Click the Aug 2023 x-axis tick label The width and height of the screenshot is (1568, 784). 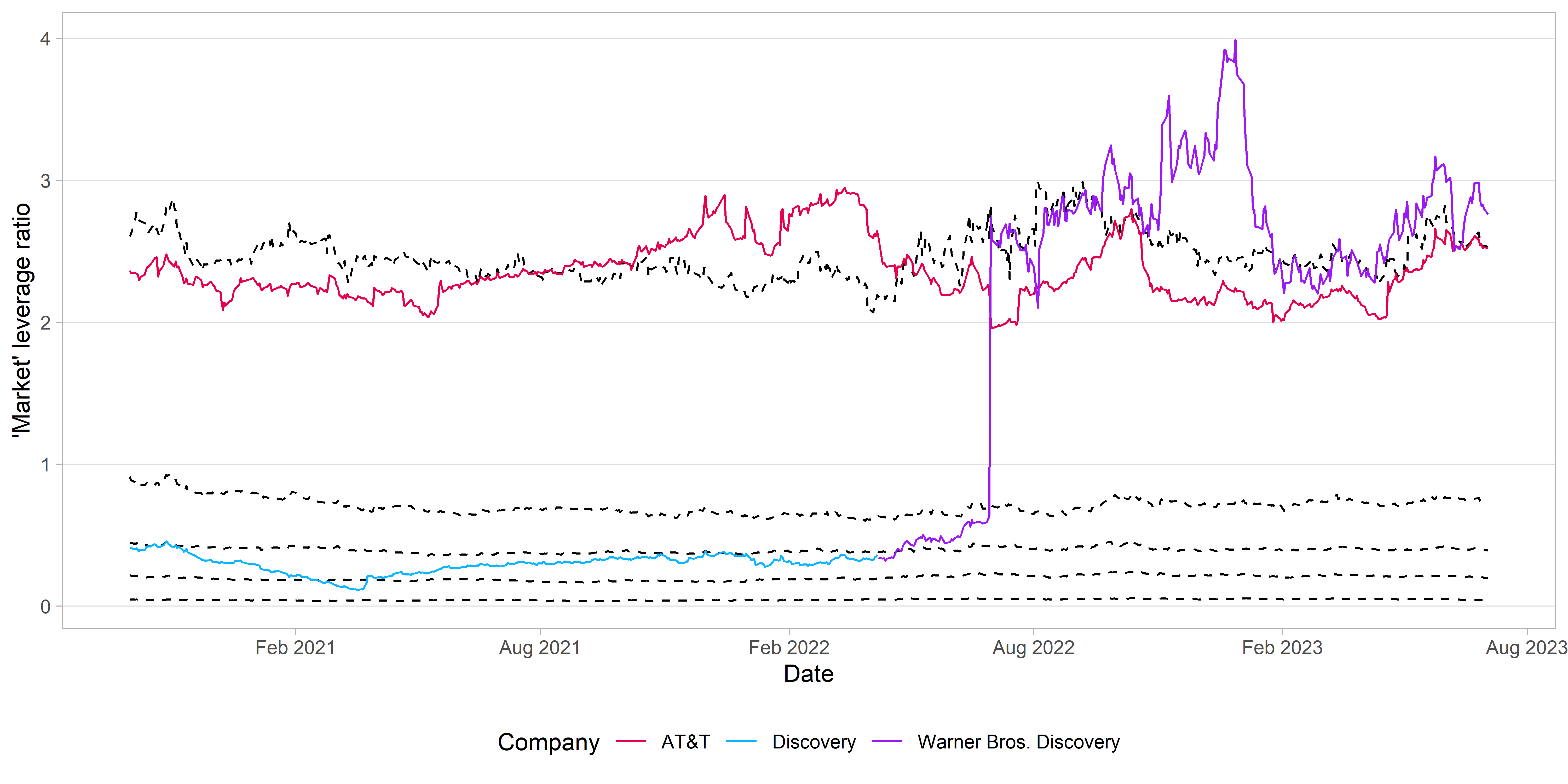(x=1527, y=647)
